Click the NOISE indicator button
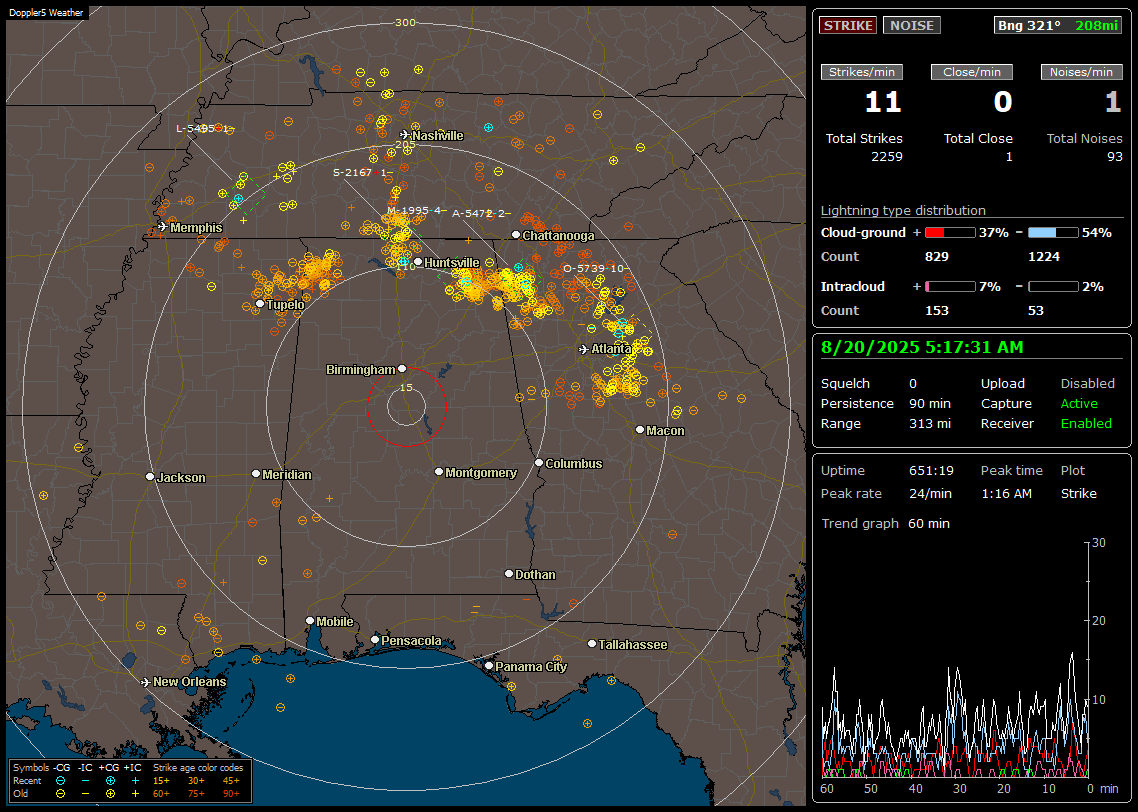The height and width of the screenshot is (812, 1138). [912, 25]
